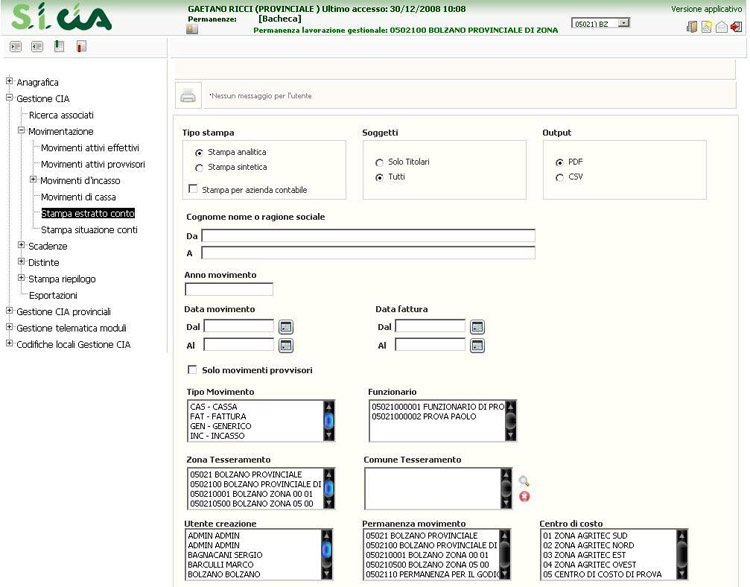The height and width of the screenshot is (587, 750).
Task: Click the expand-all tree icon in sidebar toolbar
Action: [x=16, y=46]
